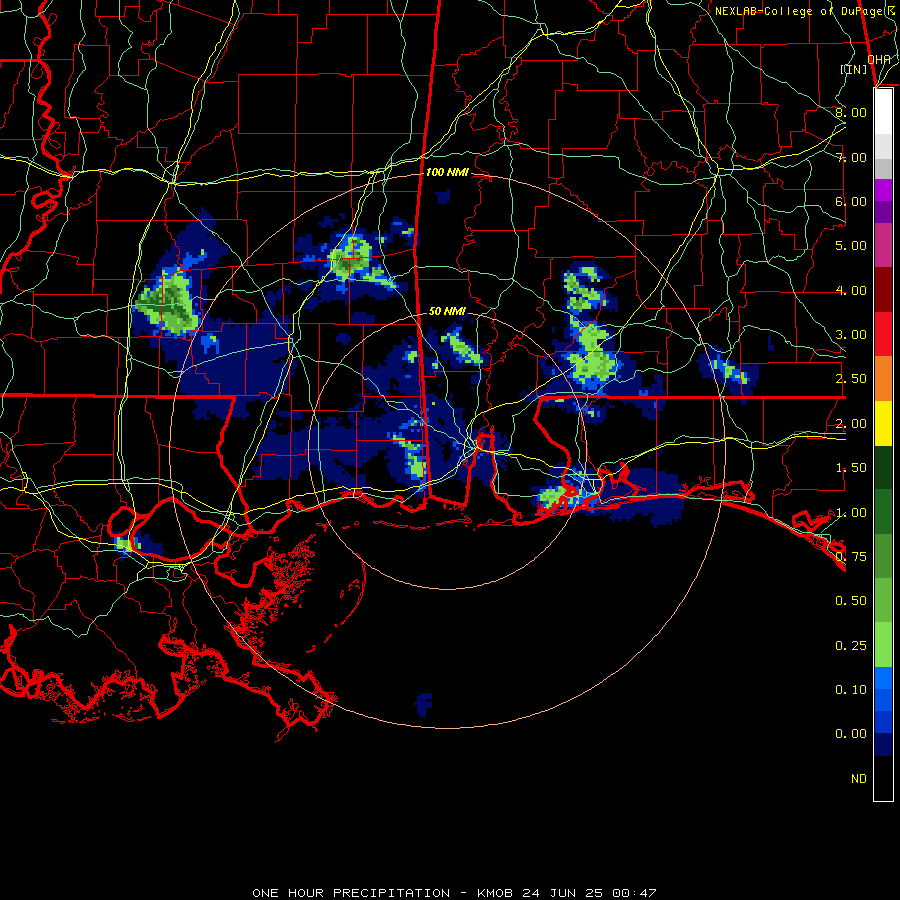Click the 0.10 legend value

[x=851, y=690]
